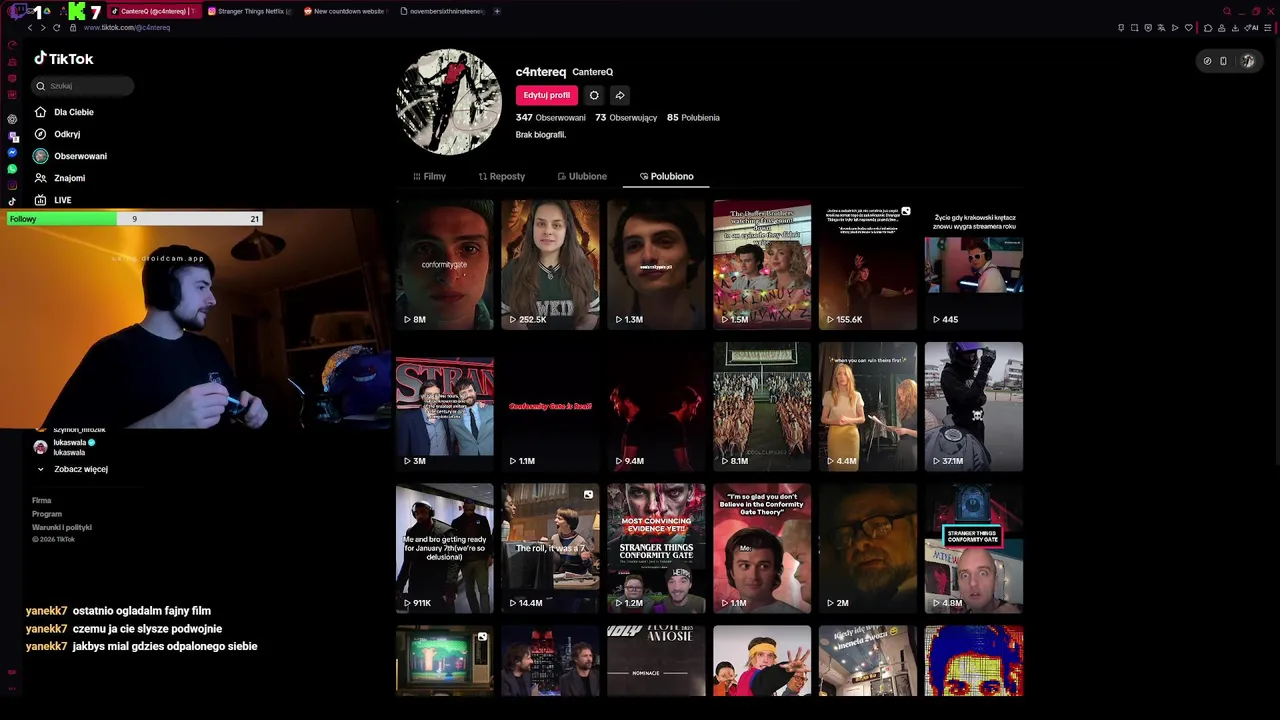The width and height of the screenshot is (1280, 720).
Task: Open the 73 Obserwujący followers list
Action: click(626, 118)
